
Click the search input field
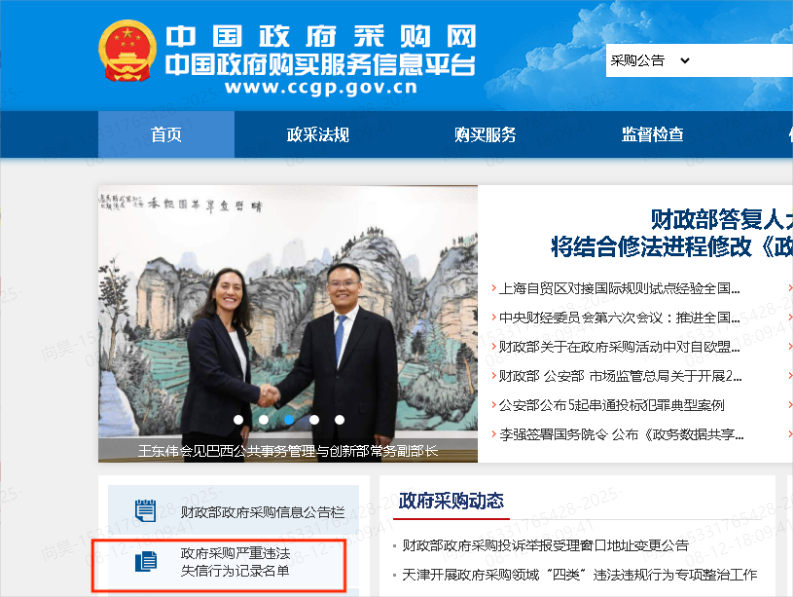pos(743,61)
